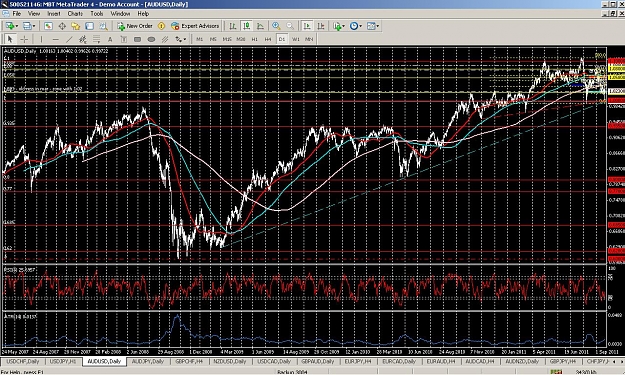Draw a vertical line tool
Screen dimensions: 625x375
[41, 39]
